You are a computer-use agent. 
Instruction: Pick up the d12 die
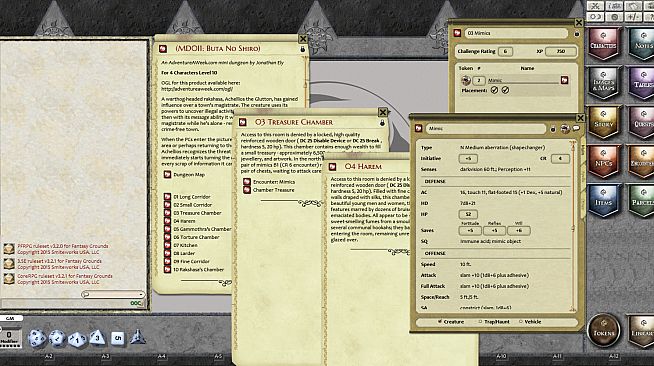[57, 338]
